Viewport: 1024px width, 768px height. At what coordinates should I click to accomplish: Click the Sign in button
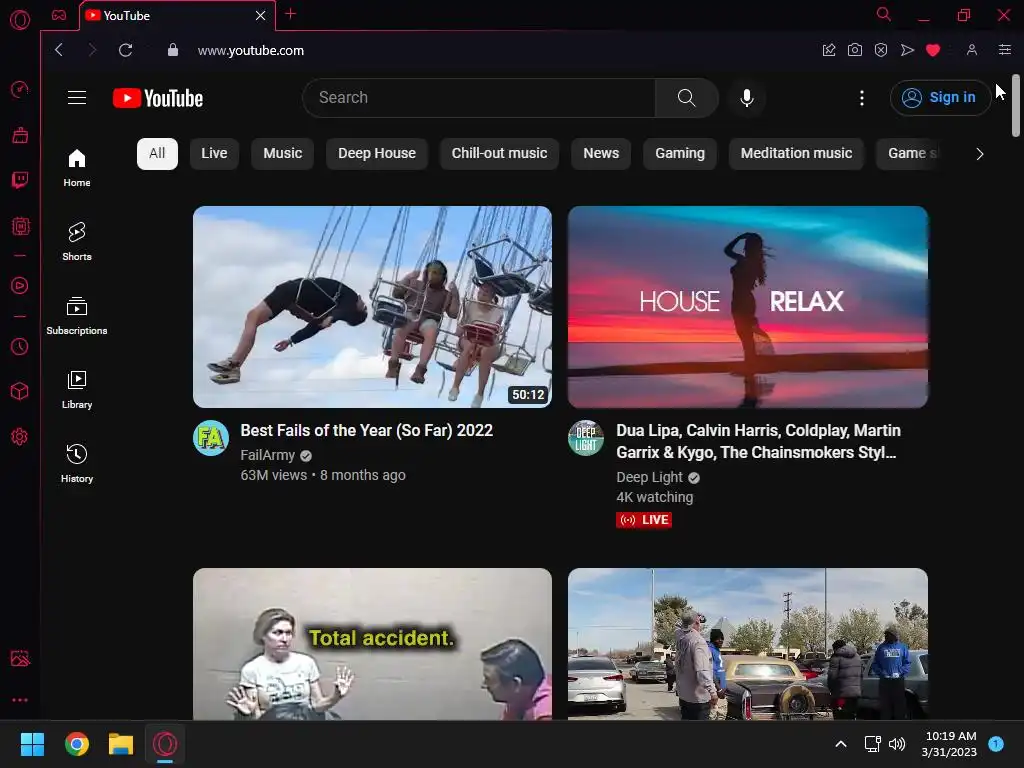940,97
